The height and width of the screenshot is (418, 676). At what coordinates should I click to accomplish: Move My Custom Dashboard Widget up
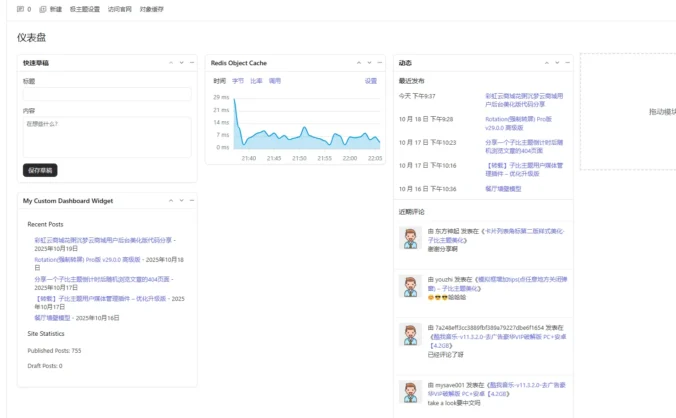point(171,201)
